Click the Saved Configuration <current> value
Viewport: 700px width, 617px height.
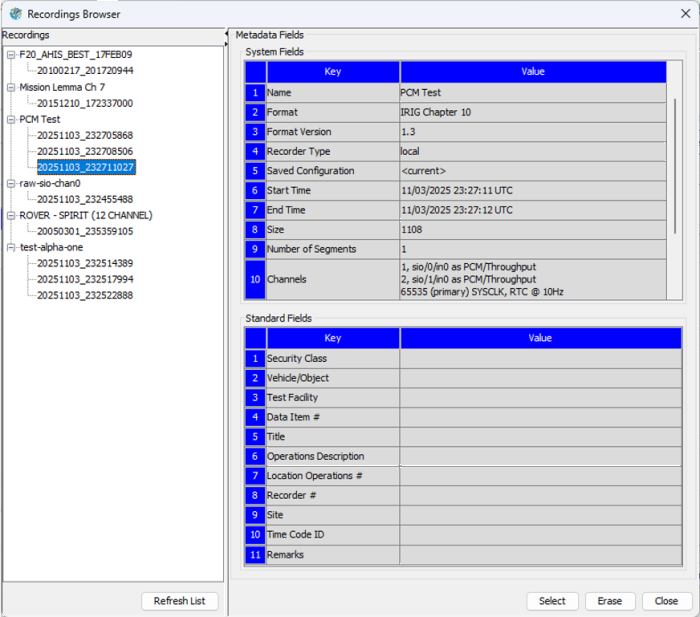tap(533, 171)
